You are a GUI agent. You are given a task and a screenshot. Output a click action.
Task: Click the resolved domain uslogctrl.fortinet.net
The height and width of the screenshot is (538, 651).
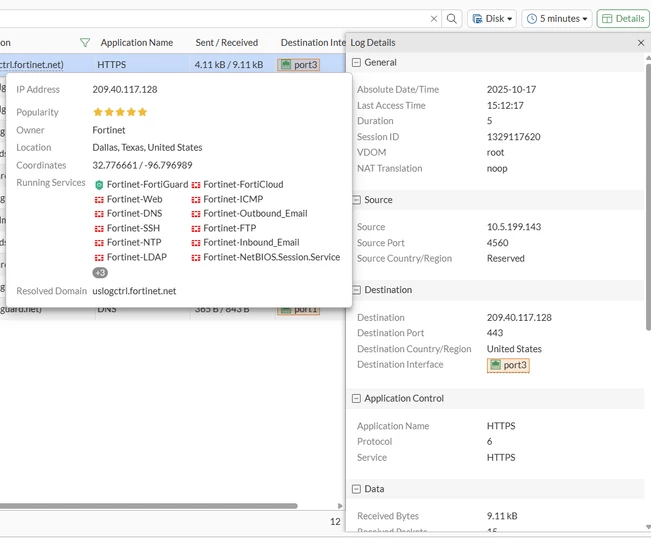(x=134, y=291)
